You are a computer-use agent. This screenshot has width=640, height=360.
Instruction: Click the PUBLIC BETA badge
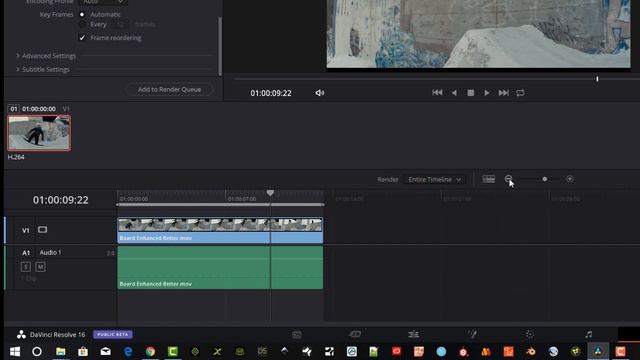[113, 335]
